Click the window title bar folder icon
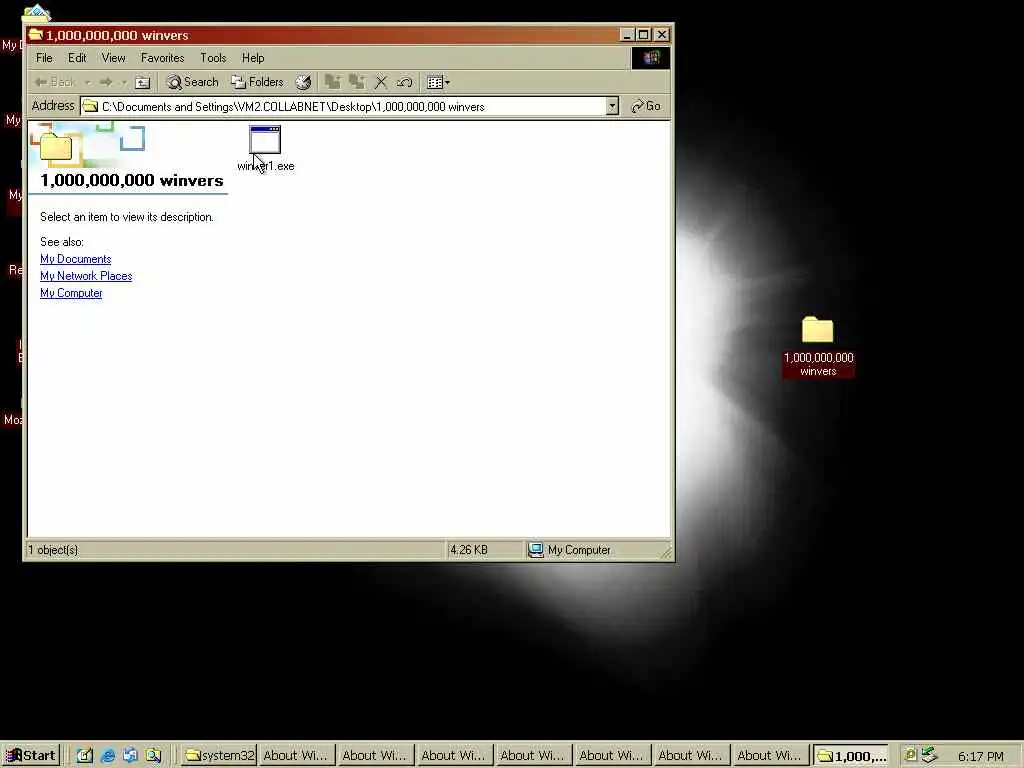This screenshot has height=768, width=1024. 35,35
